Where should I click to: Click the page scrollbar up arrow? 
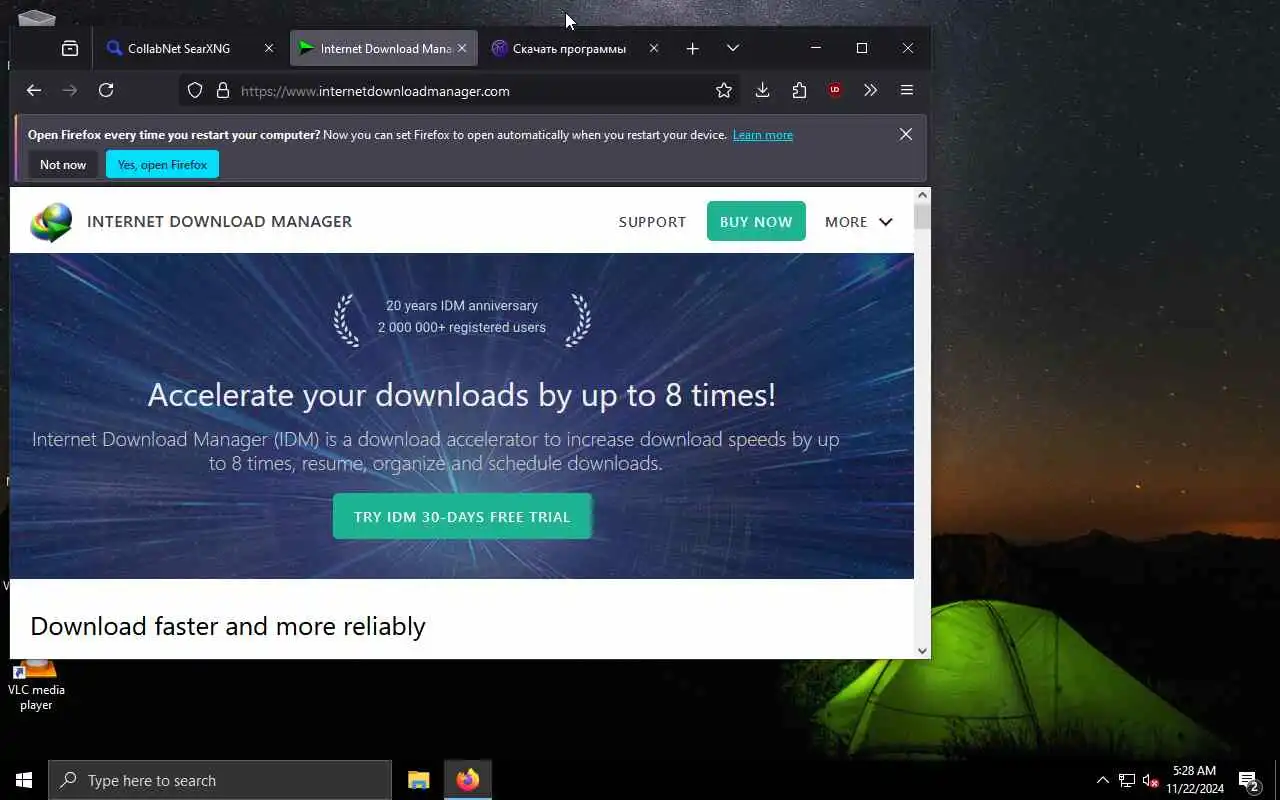922,195
